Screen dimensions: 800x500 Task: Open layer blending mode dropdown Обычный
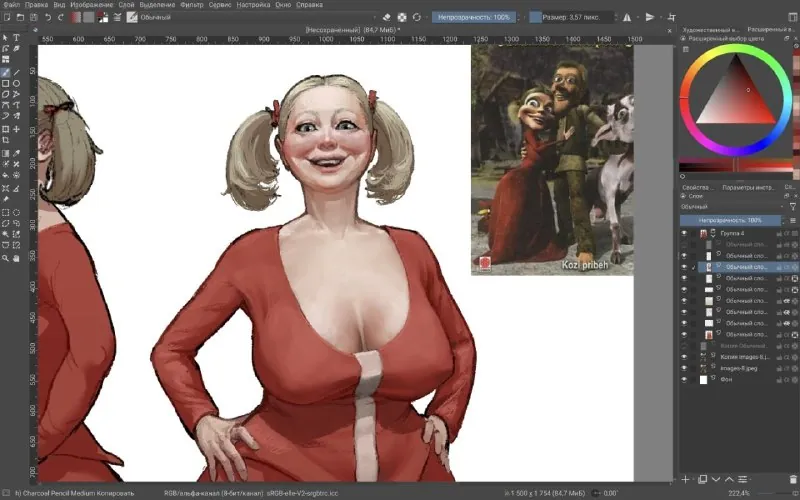732,207
